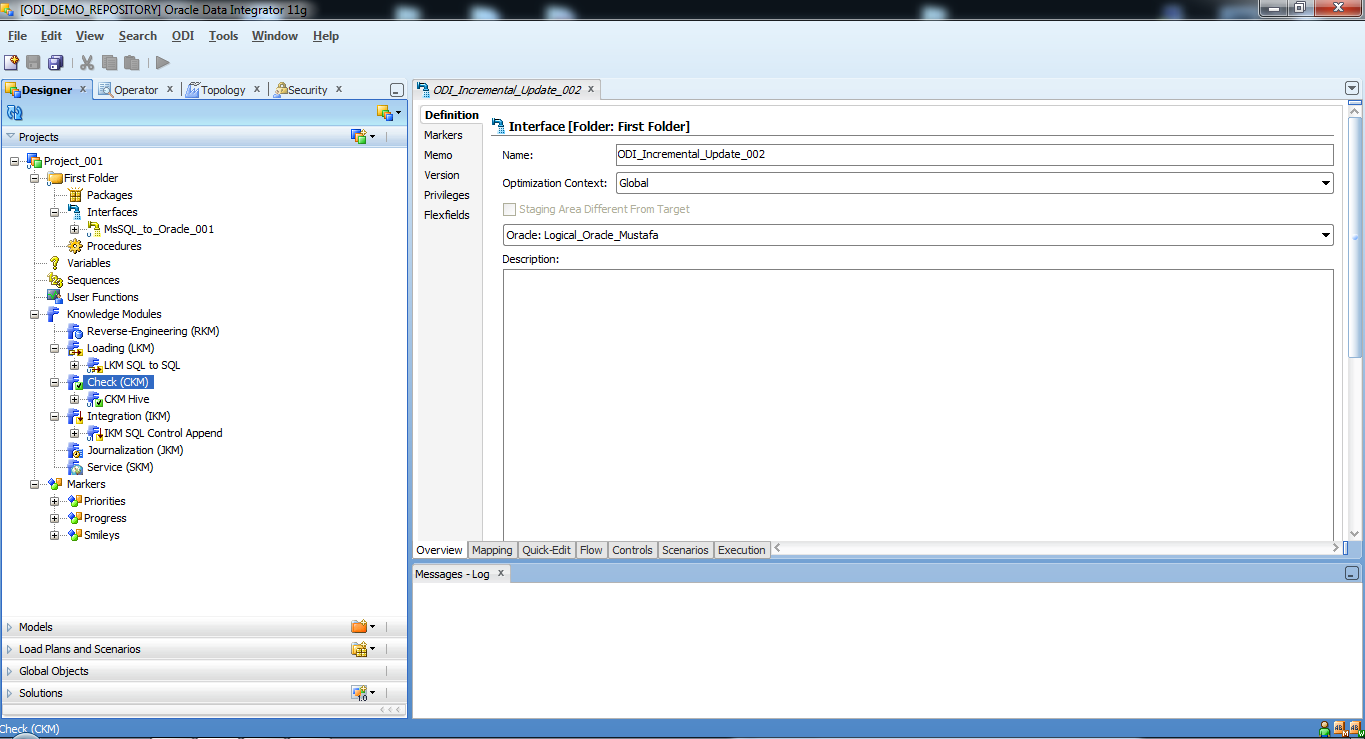
Task: Create a new object with the New toolbar icon
Action: 13,61
